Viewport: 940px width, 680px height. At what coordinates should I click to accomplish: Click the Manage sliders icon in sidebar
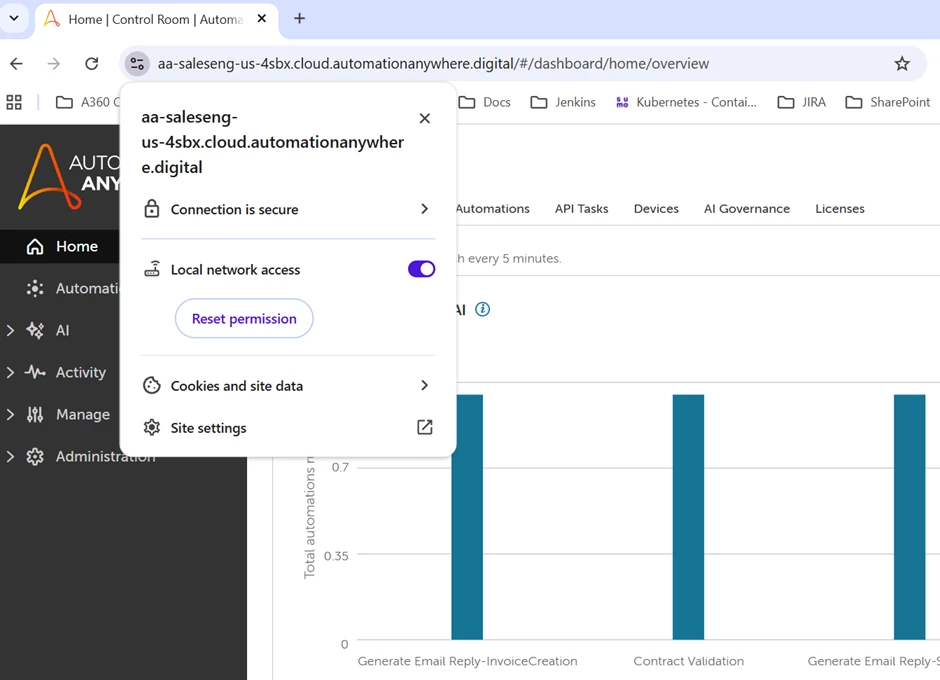pos(35,414)
